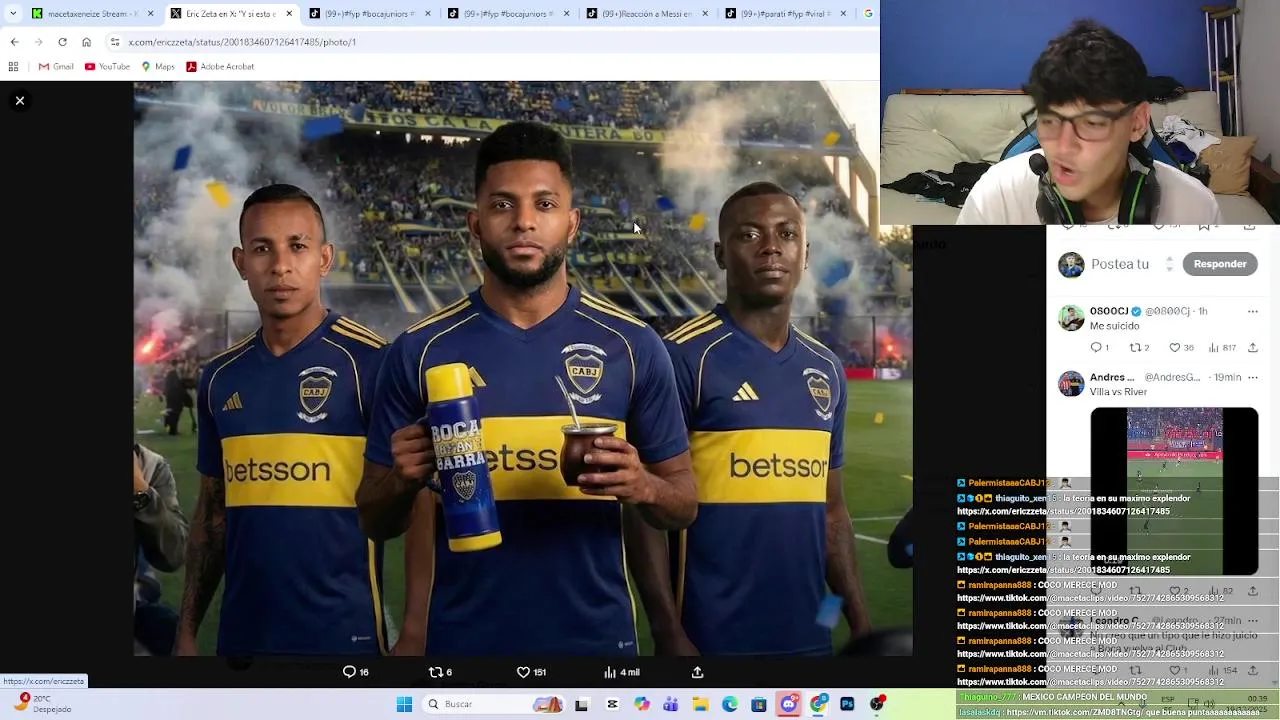
Task: Share the 0800CJ comment
Action: 1252,347
